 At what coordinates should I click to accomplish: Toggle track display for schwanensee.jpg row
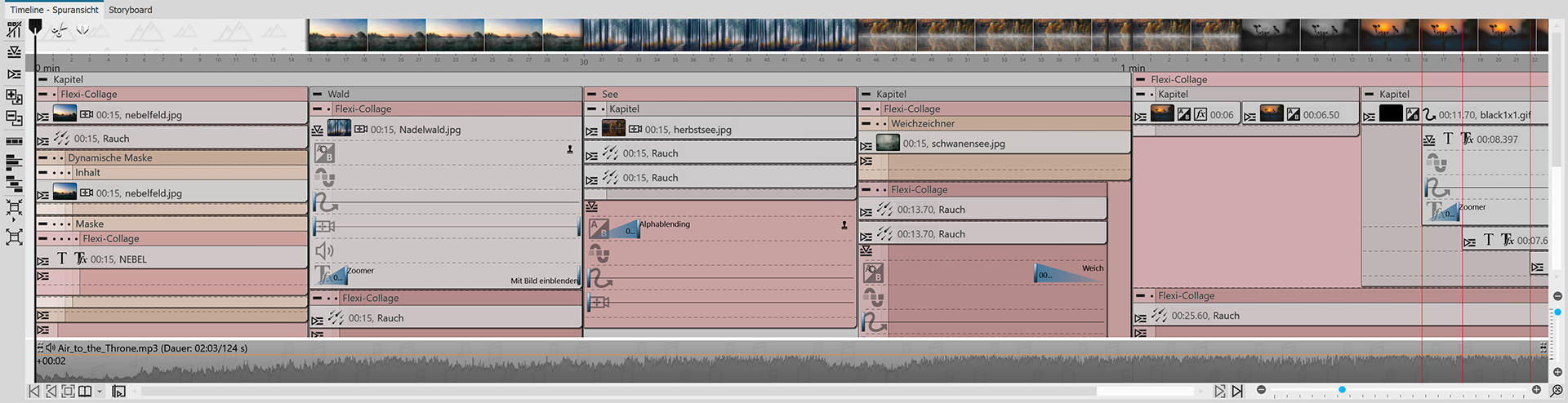[x=866, y=146]
